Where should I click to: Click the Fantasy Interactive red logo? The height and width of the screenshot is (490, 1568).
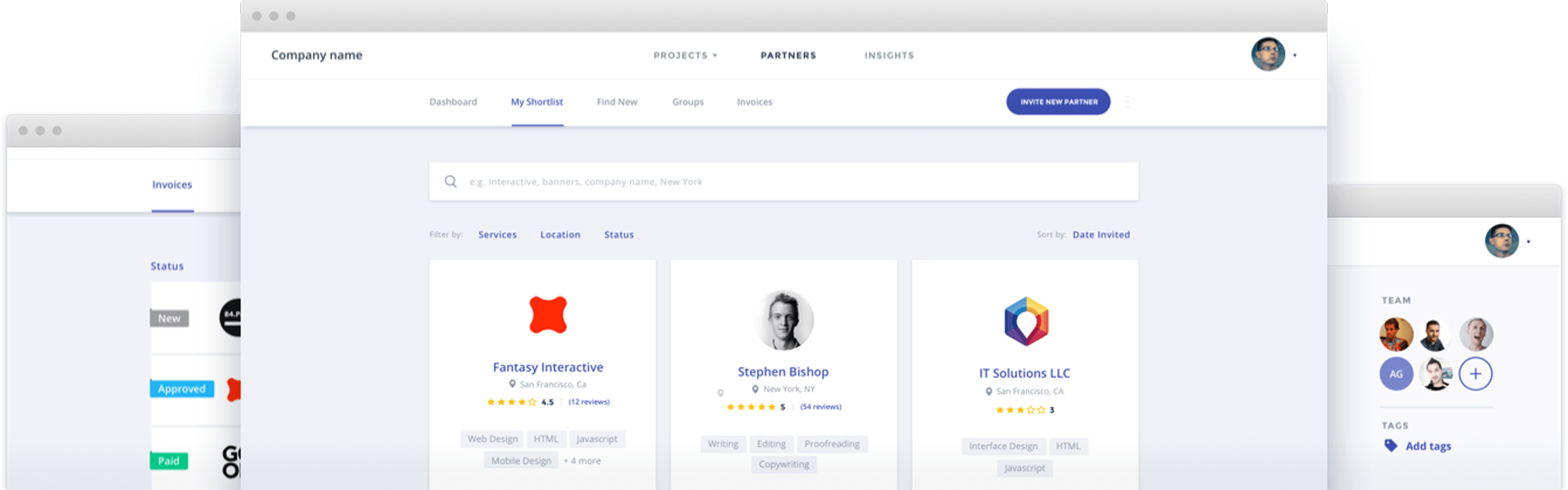click(548, 315)
